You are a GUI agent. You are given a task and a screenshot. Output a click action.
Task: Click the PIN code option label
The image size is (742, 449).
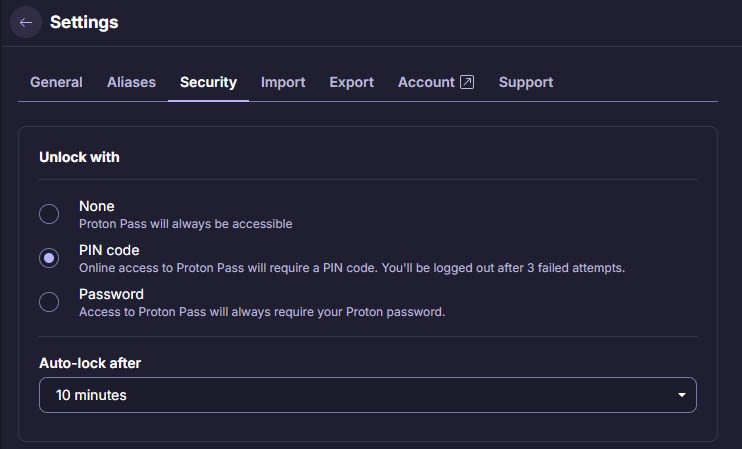click(109, 250)
